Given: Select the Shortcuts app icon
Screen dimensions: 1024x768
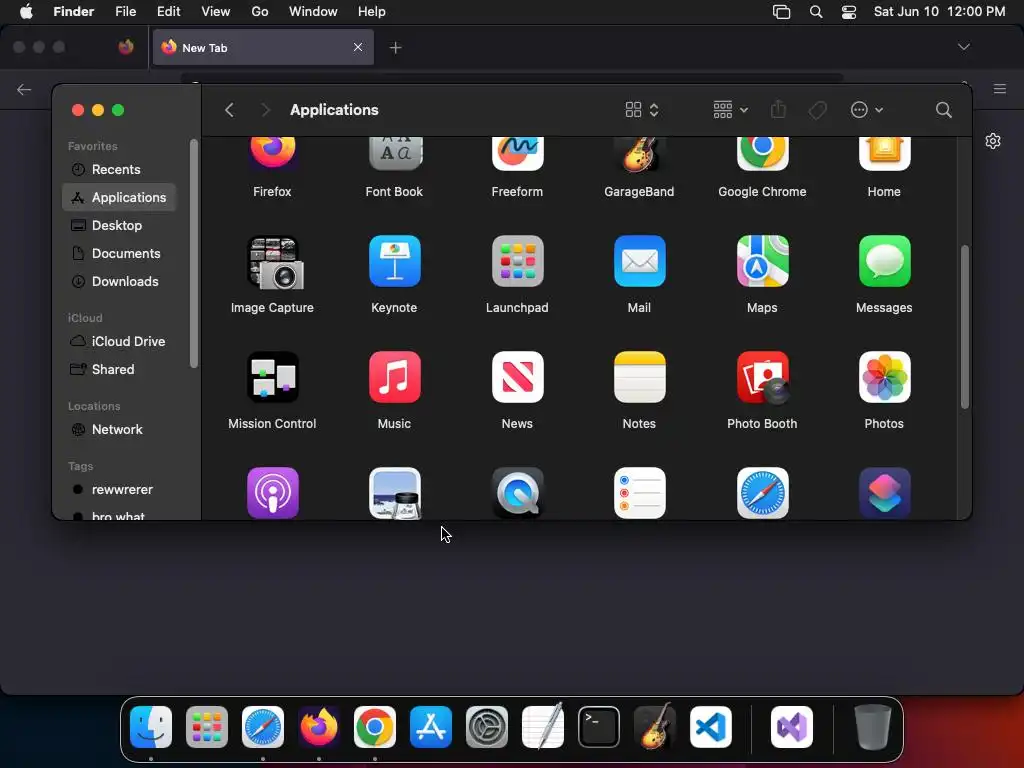Looking at the screenshot, I should click(x=884, y=493).
